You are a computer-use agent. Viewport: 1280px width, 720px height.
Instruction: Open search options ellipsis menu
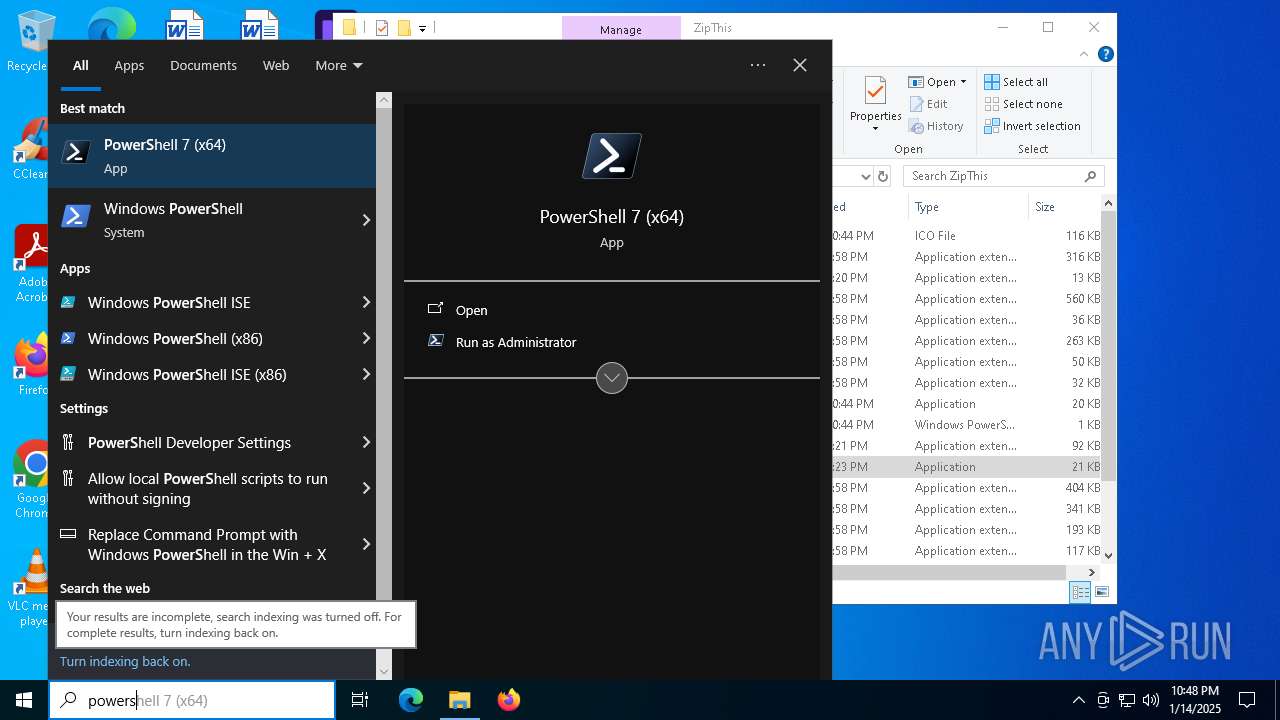pos(758,65)
